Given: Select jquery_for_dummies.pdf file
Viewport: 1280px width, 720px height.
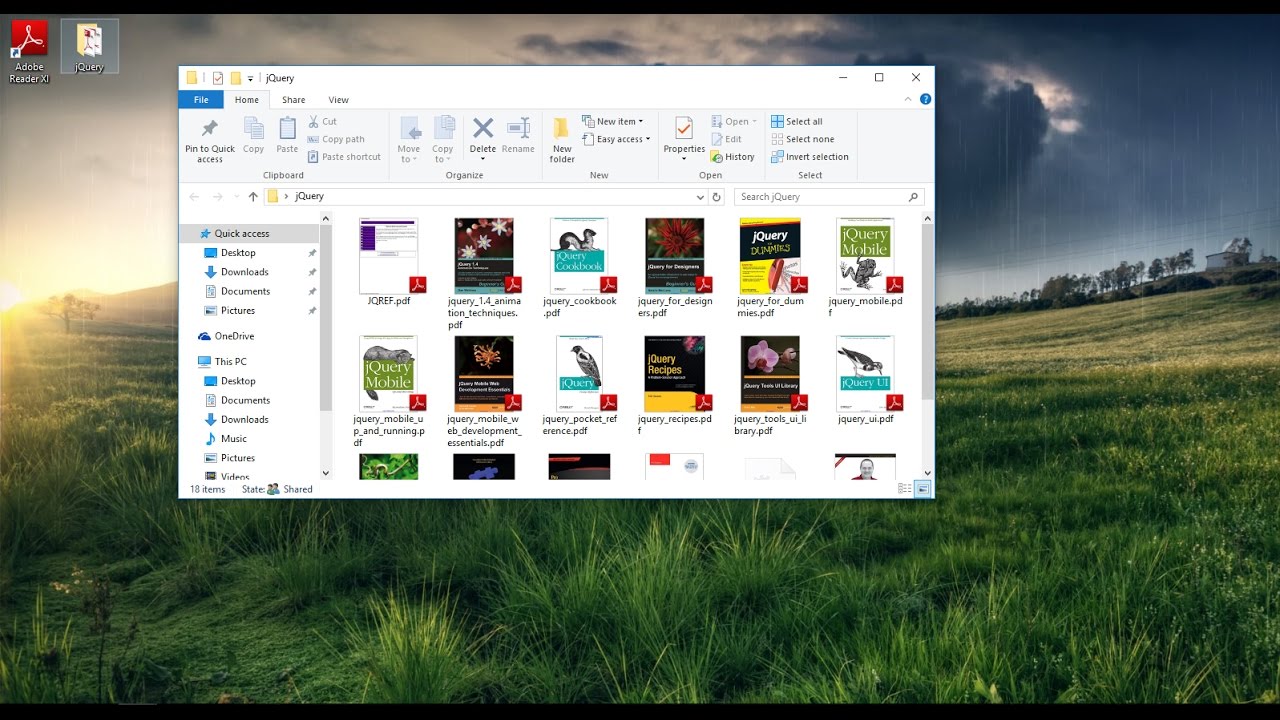Looking at the screenshot, I should point(770,268).
